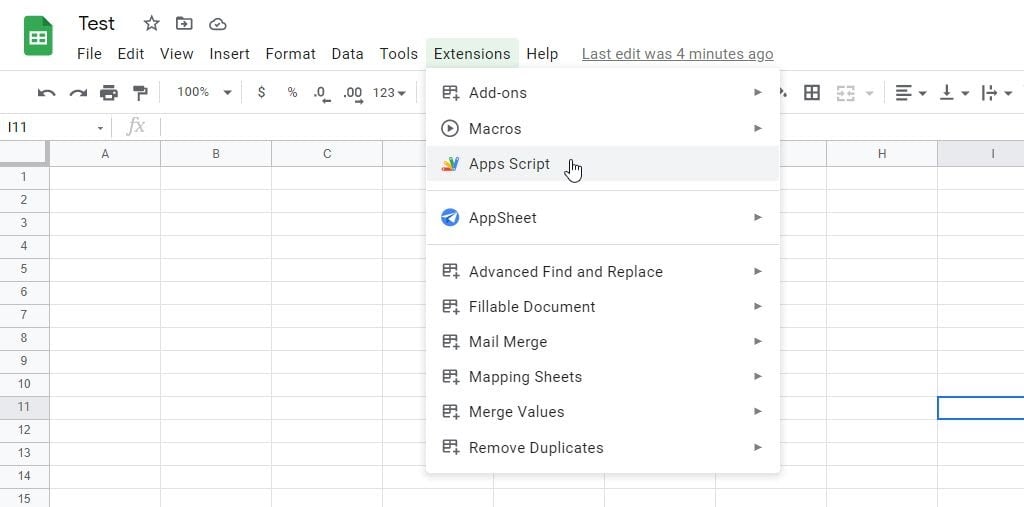The image size is (1024, 507).
Task: Choose Apps Script from the menu
Action: pos(509,164)
